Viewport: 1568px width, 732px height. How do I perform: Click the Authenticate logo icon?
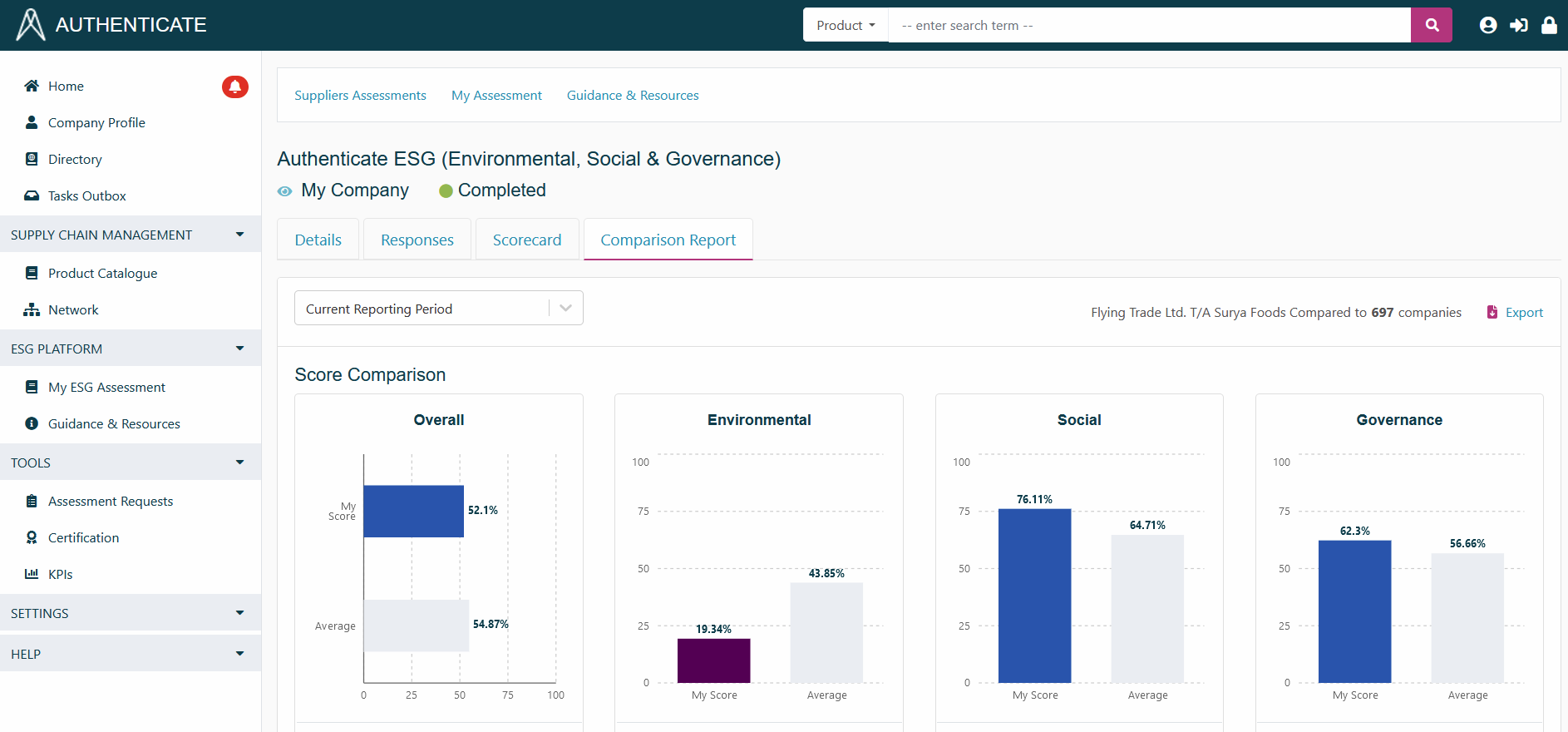point(31,25)
